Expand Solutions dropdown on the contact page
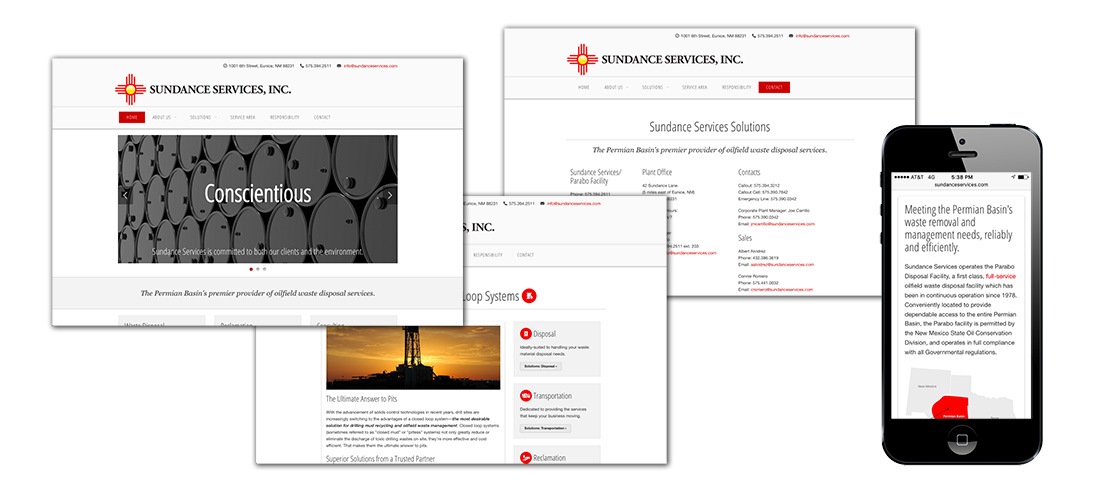Viewport: 1100px width, 500px height. (655, 88)
